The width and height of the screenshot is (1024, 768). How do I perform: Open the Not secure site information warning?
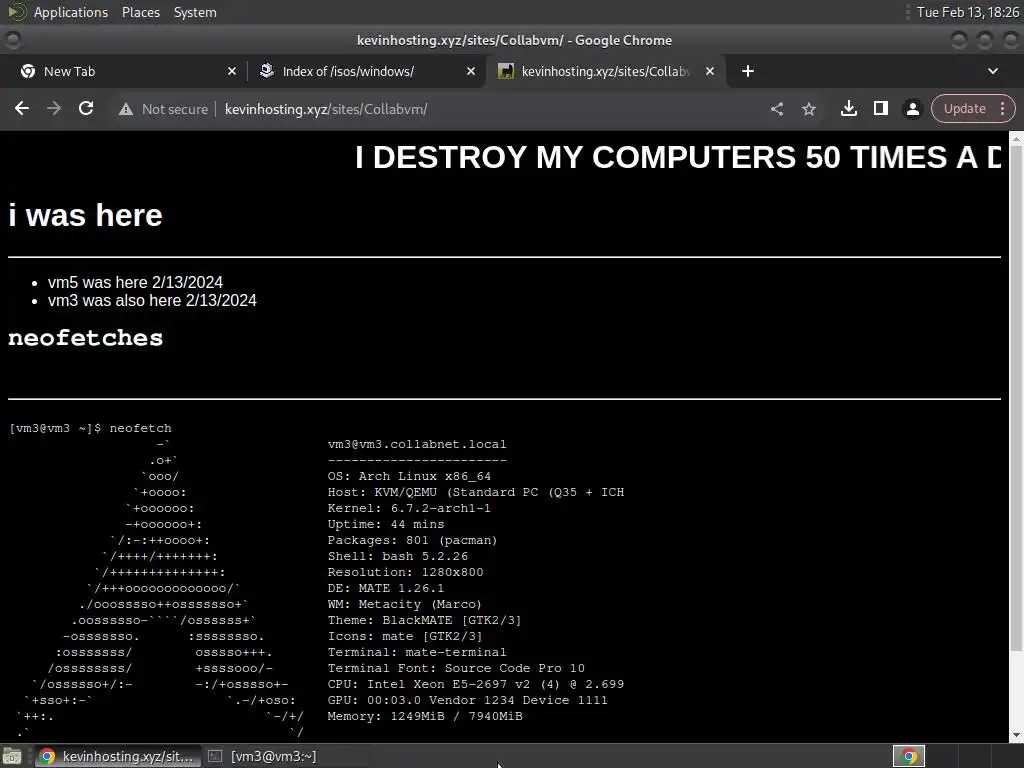[163, 109]
